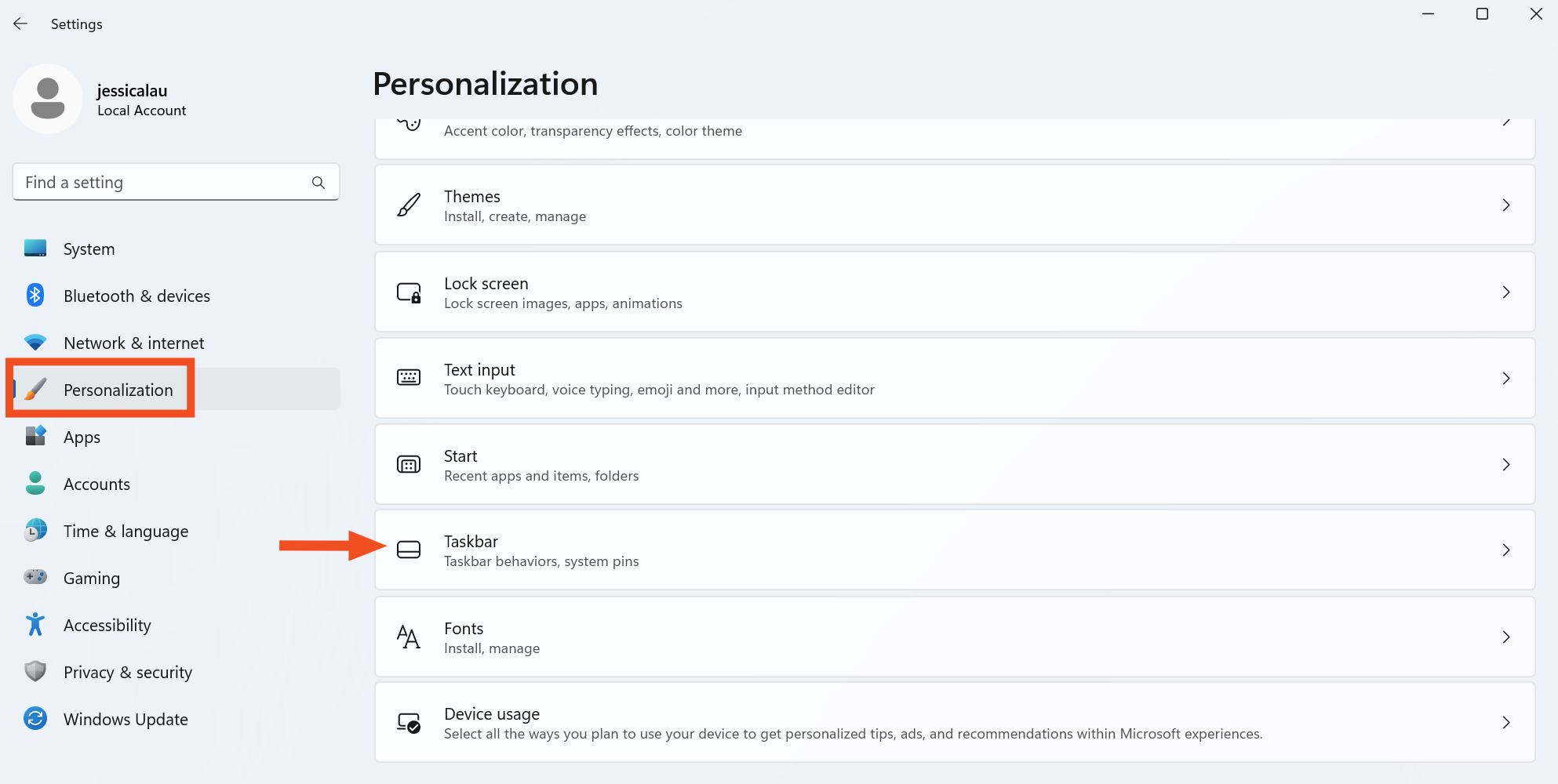Open the Lock screen settings title
1558x784 pixels.
click(x=486, y=284)
